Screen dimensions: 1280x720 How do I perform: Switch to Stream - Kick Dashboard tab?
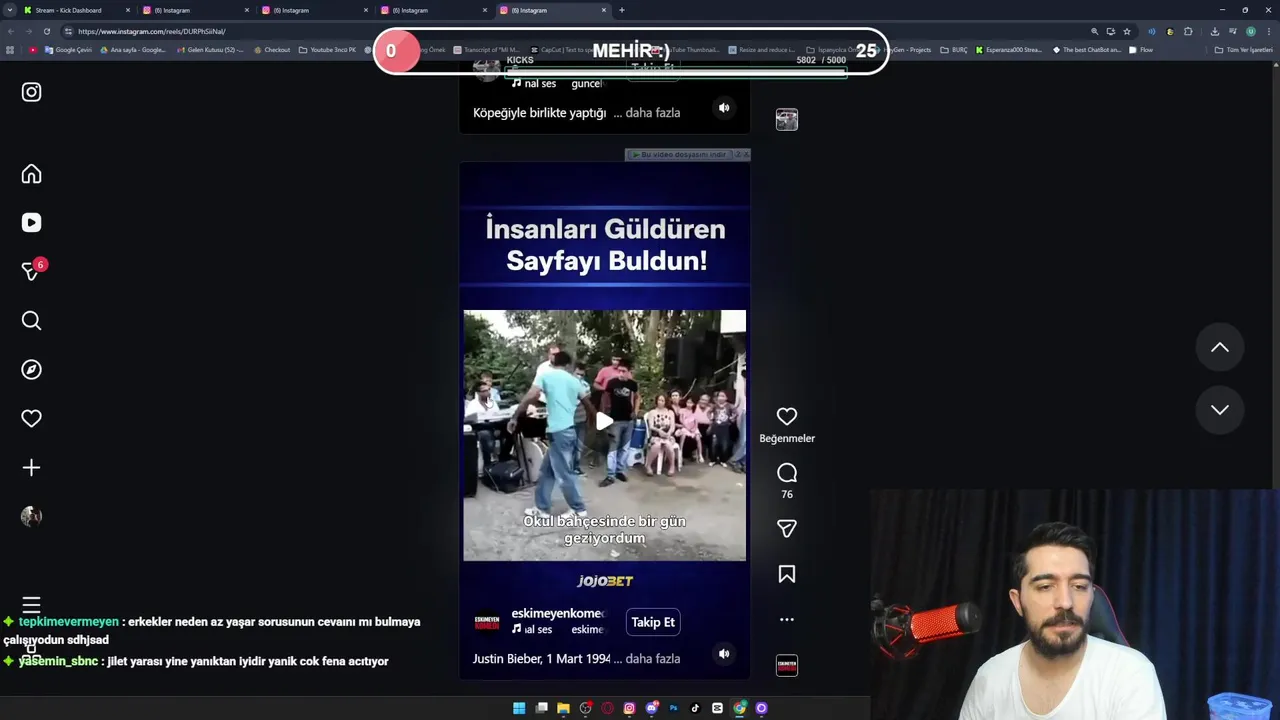[76, 10]
